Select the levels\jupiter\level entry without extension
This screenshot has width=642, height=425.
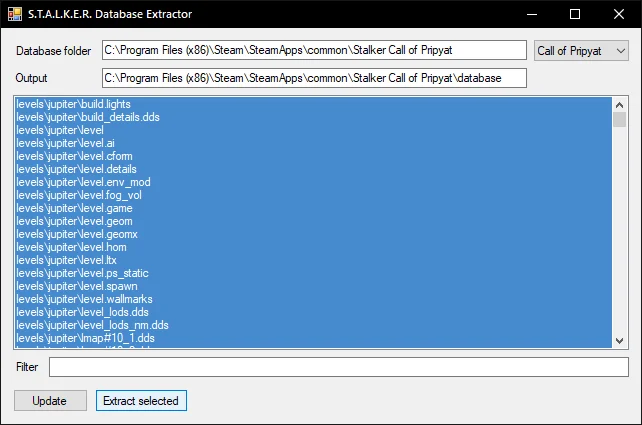(x=313, y=130)
